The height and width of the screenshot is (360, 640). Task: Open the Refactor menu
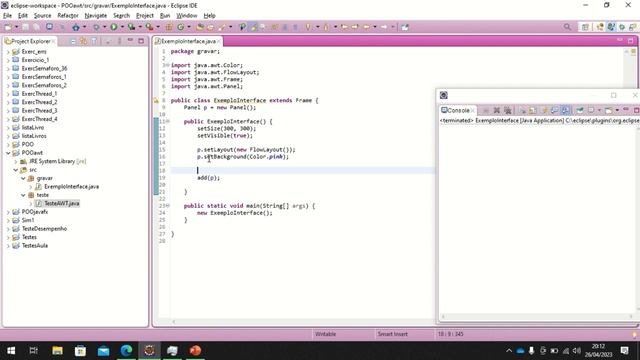tap(68, 16)
